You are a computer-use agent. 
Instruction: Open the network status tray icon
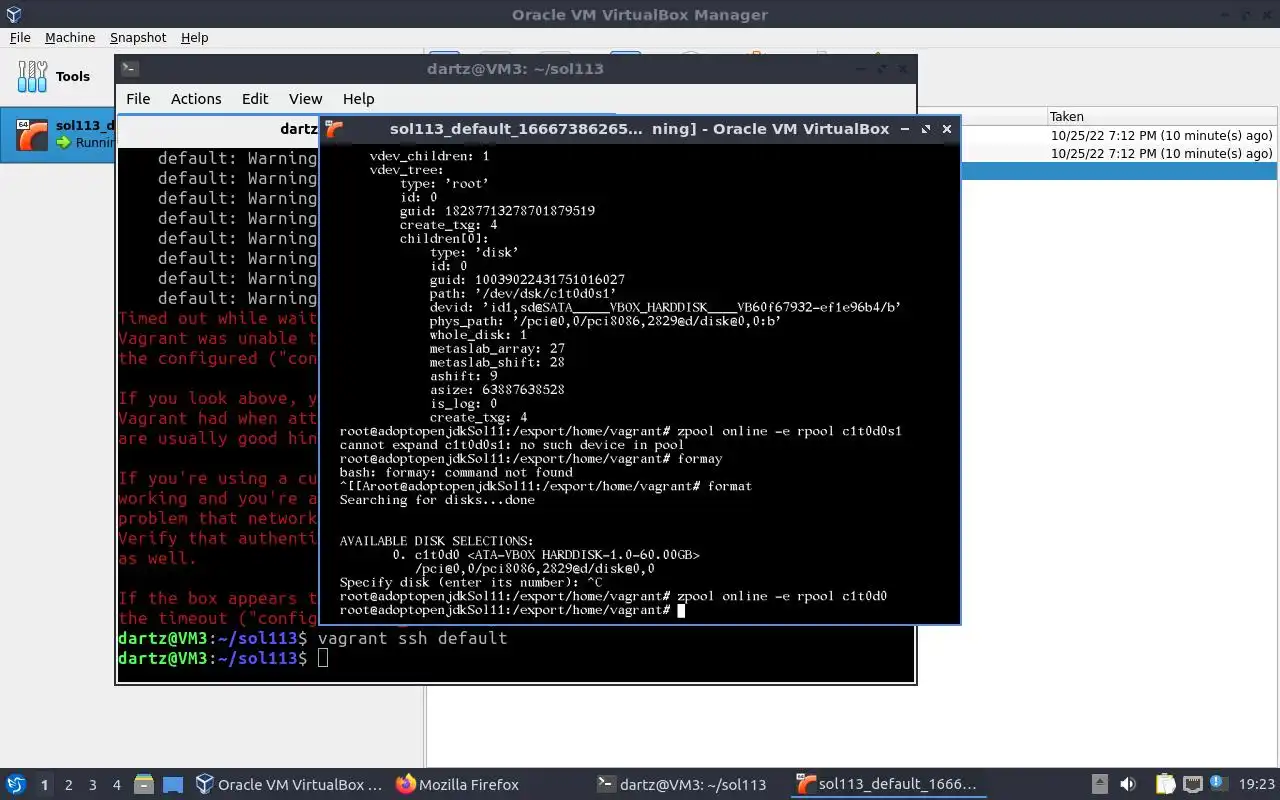tap(1193, 785)
